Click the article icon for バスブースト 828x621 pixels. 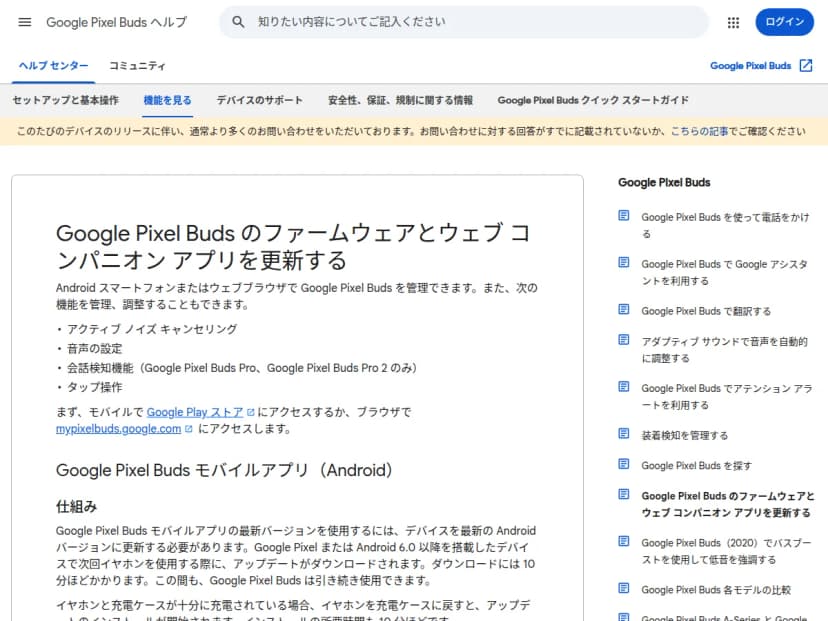624,541
